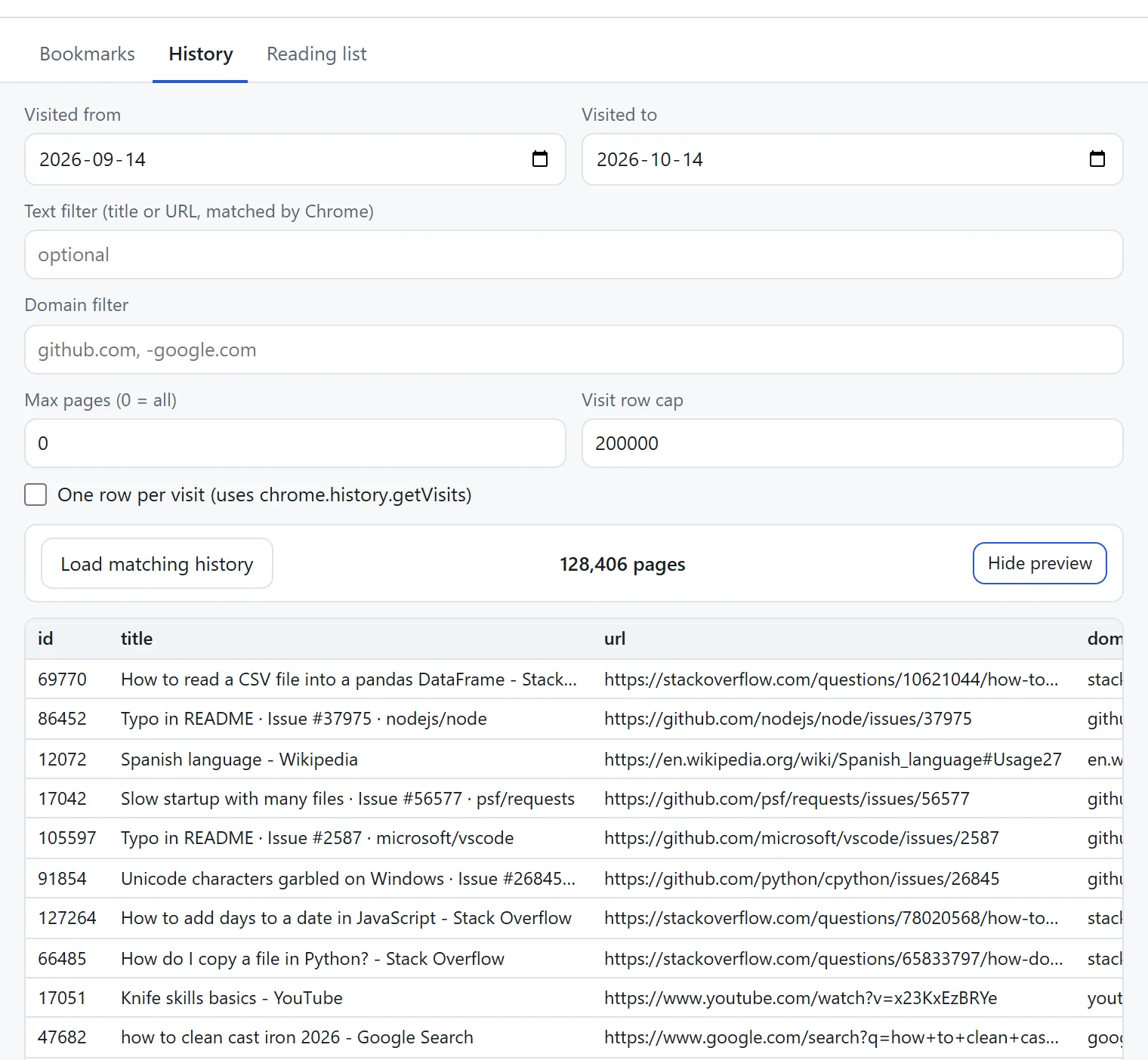
Task: Click the YouTube watch URL cell
Action: click(x=801, y=997)
